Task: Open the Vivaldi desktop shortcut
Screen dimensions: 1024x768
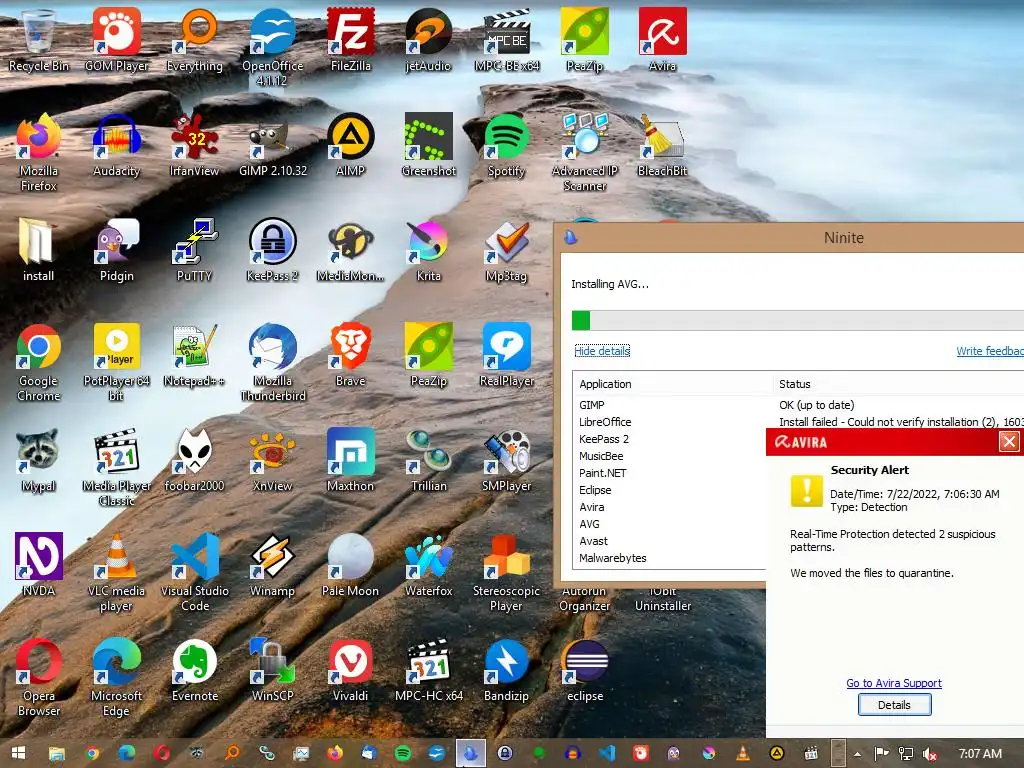Action: [x=351, y=669]
